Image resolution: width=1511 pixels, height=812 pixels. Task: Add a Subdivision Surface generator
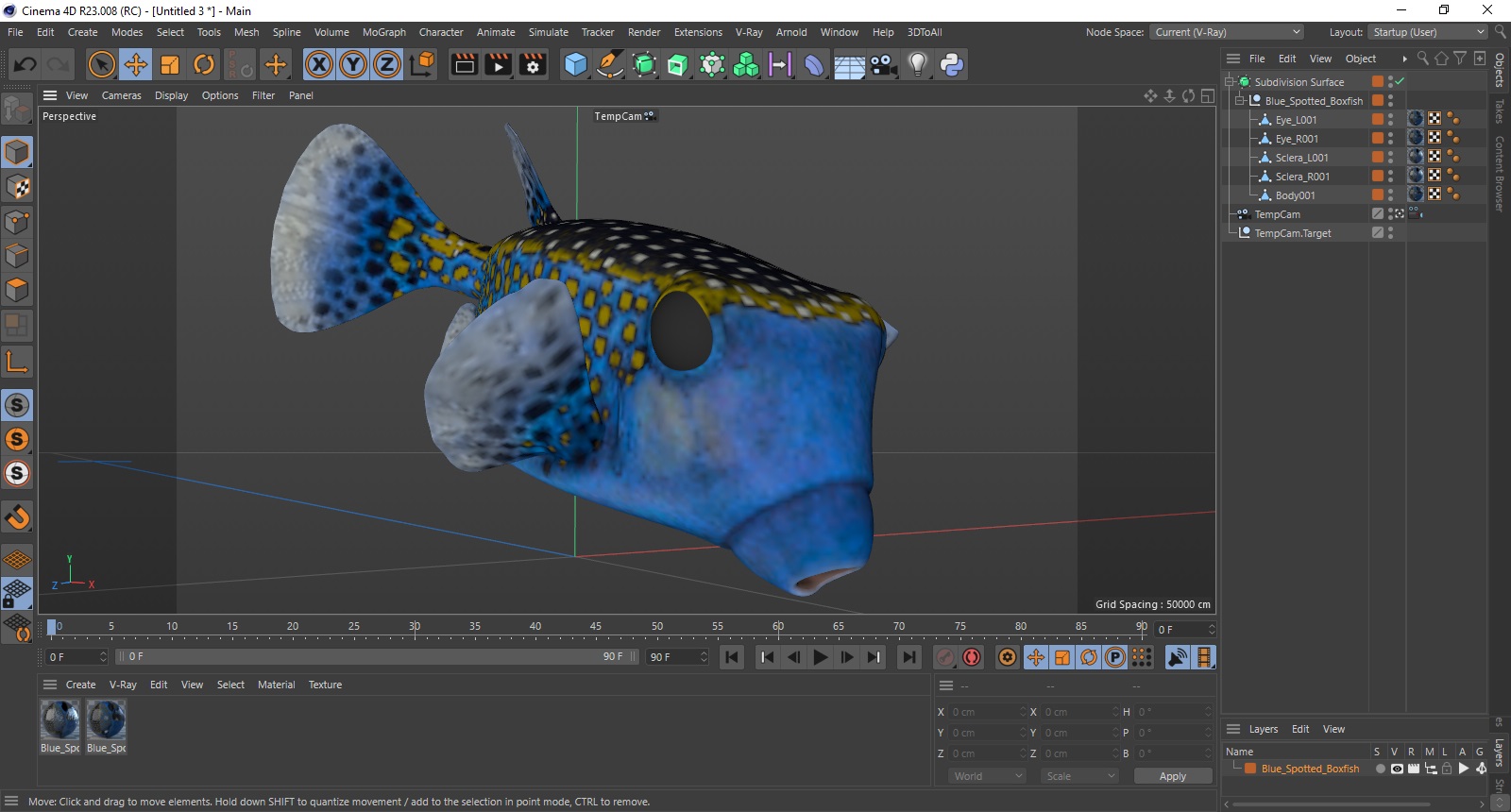tap(644, 64)
